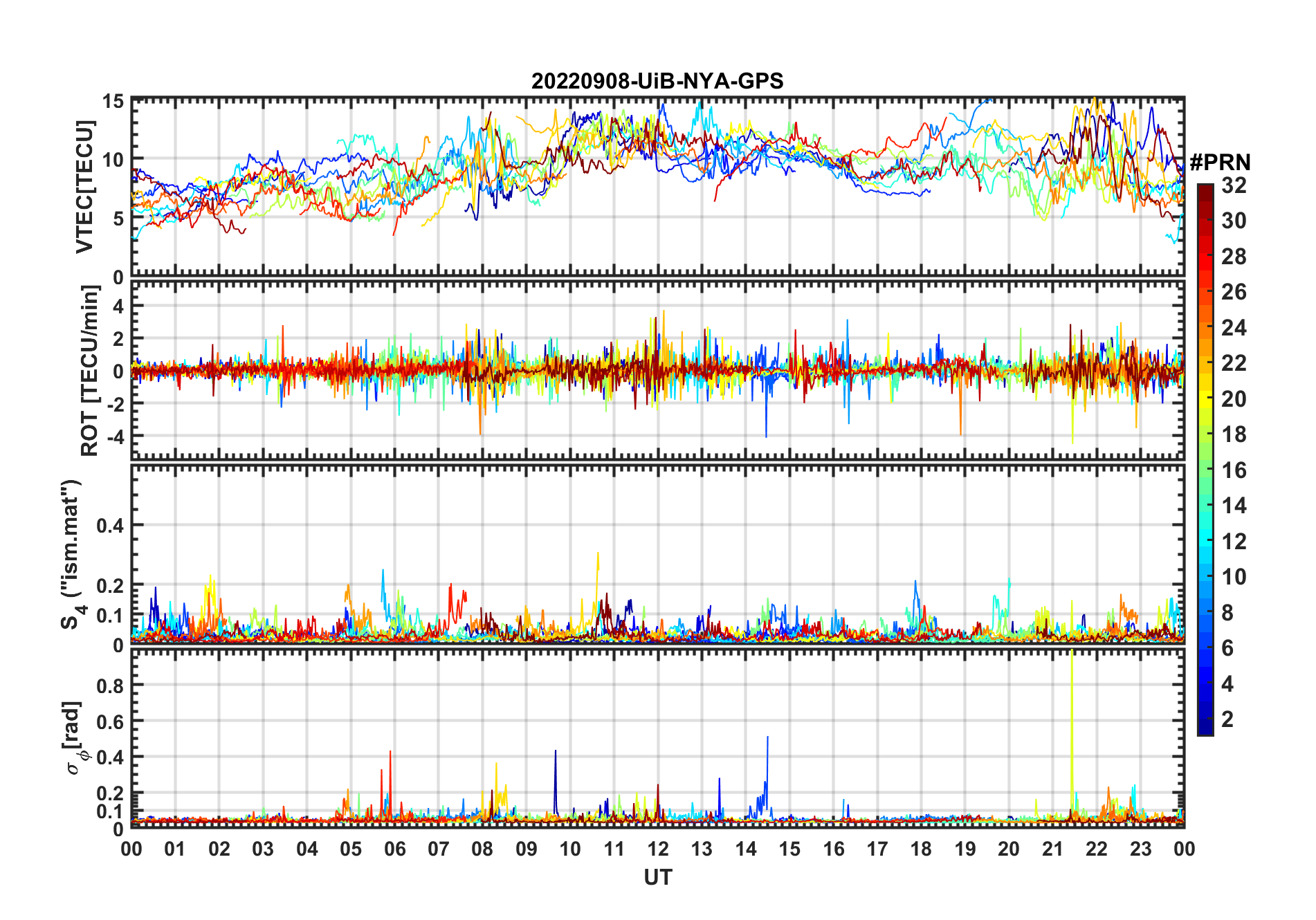The width and height of the screenshot is (1316, 920).
Task: Select UT axis tick label 19
Action: point(965,848)
